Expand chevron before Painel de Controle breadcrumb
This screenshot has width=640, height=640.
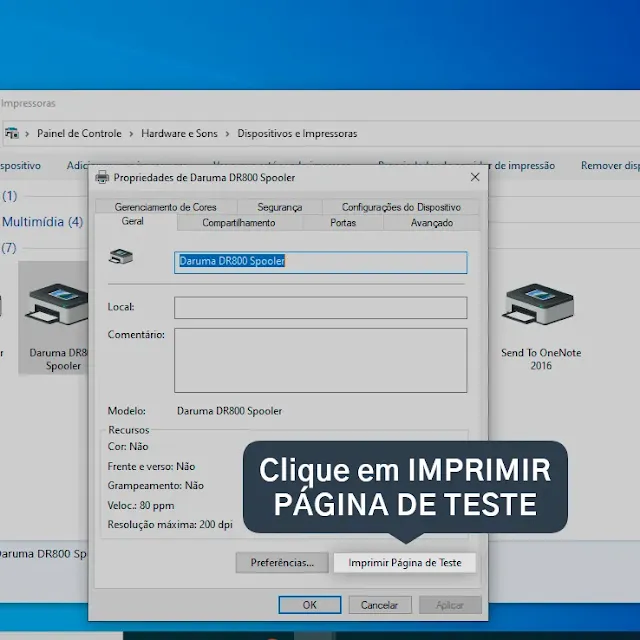(27, 134)
